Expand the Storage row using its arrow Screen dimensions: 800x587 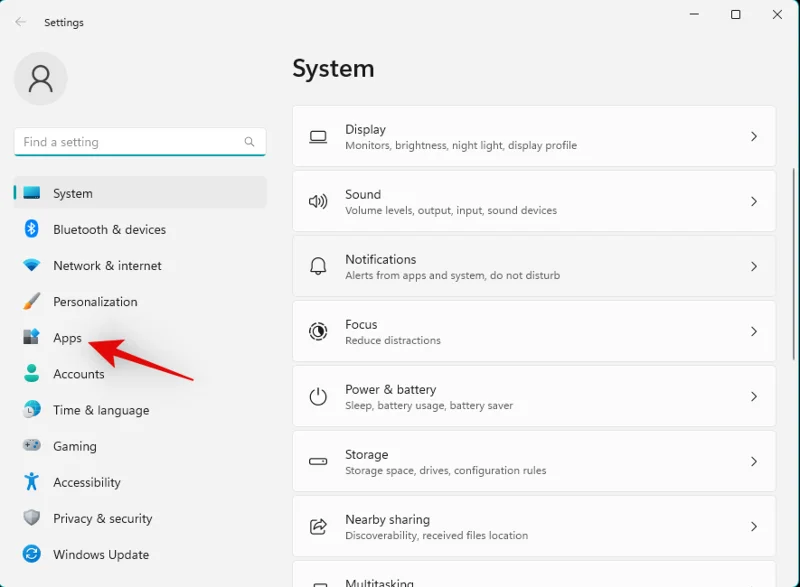point(754,461)
